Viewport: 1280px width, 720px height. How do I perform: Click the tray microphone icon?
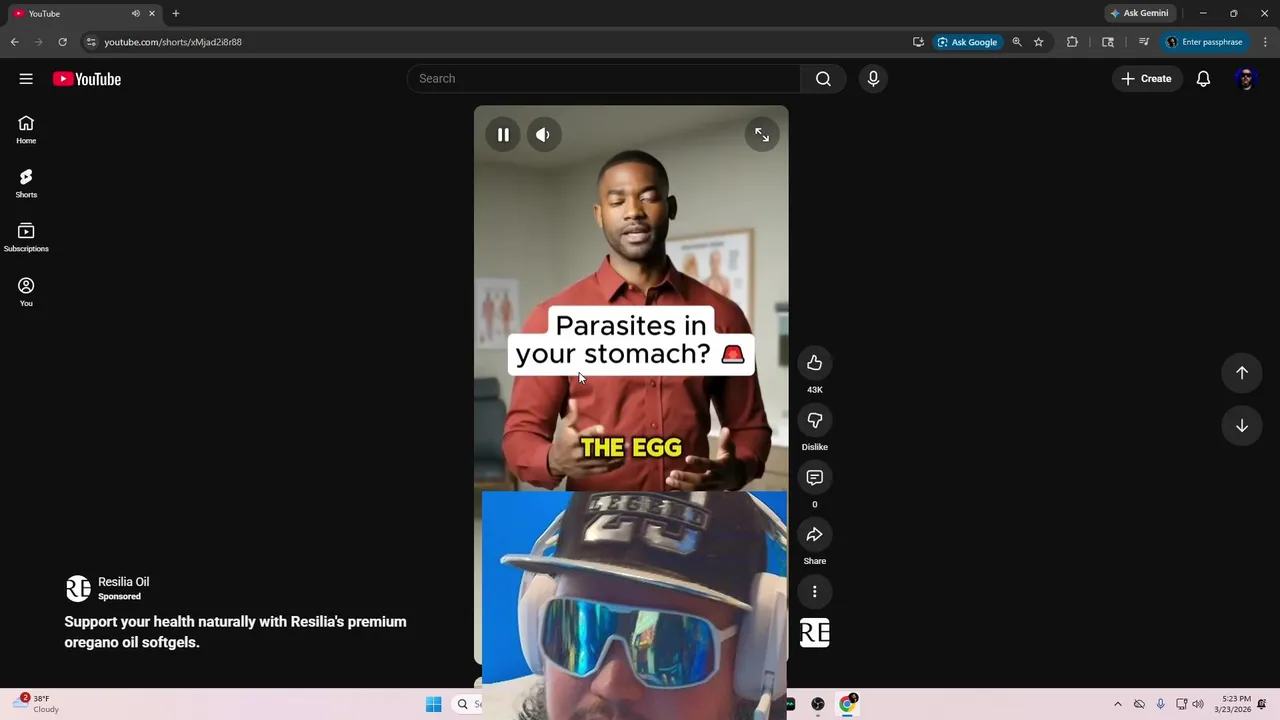tap(1160, 704)
